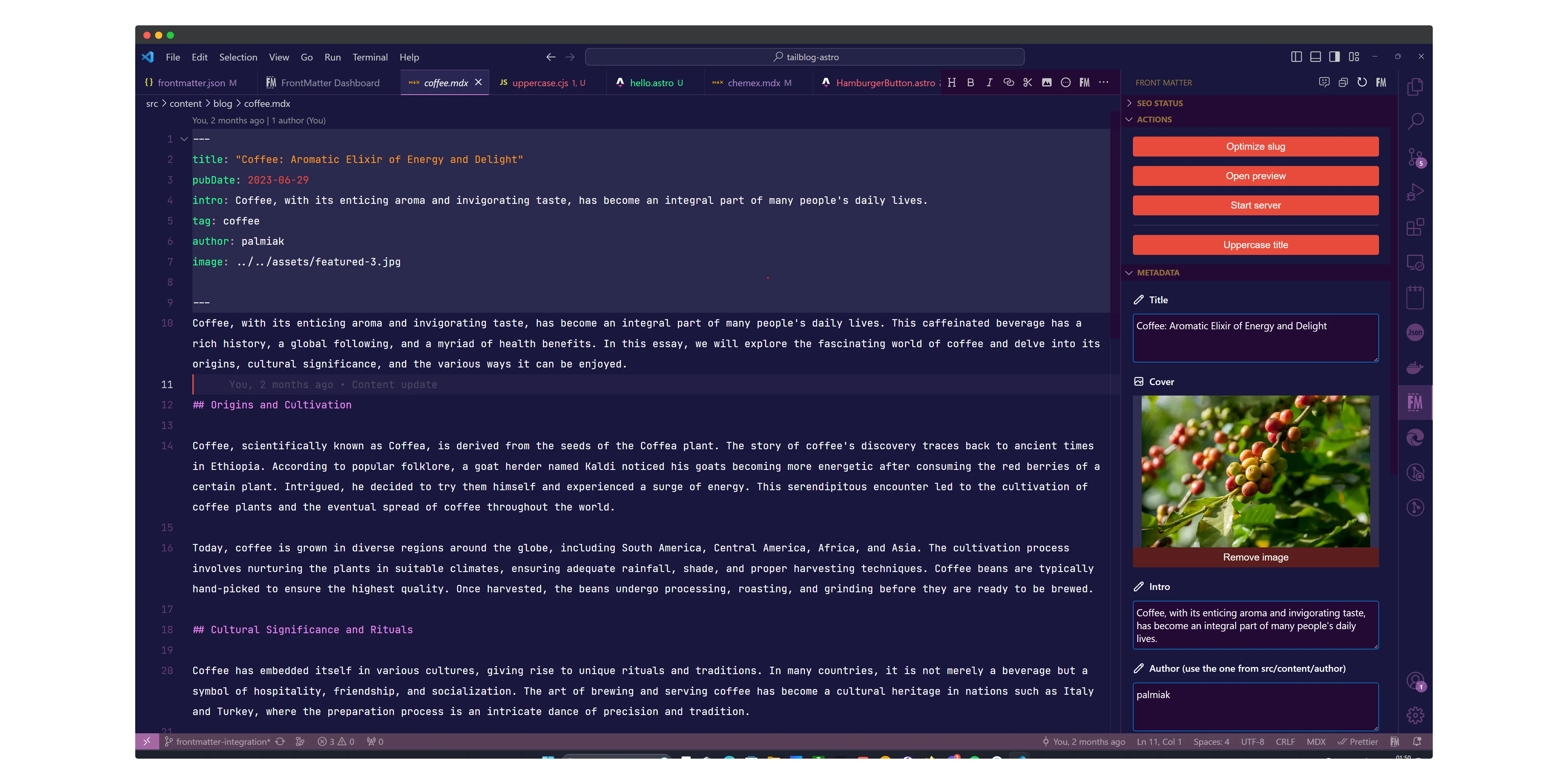Image resolution: width=1568 pixels, height=784 pixels.
Task: Collapse the ACTIONS section
Action: pos(1154,119)
